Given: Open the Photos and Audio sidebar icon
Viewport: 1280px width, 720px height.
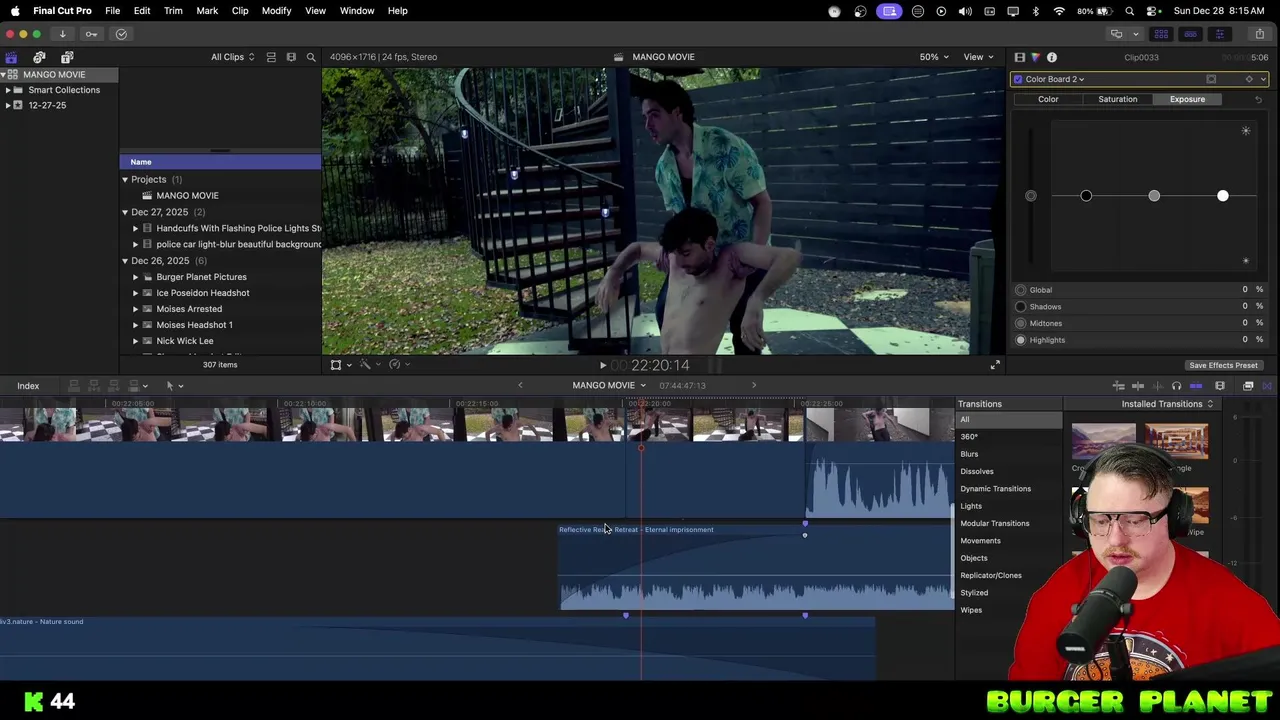Looking at the screenshot, I should tap(39, 57).
